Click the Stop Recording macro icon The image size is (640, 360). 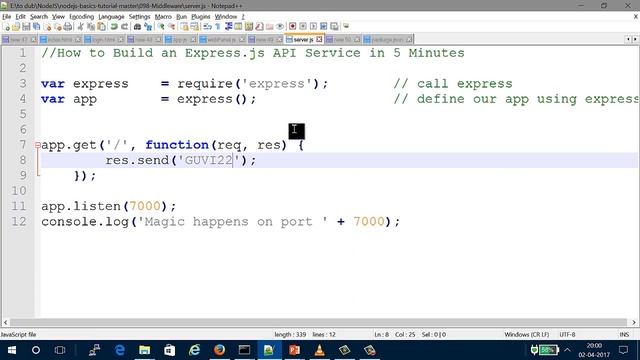click(x=303, y=27)
